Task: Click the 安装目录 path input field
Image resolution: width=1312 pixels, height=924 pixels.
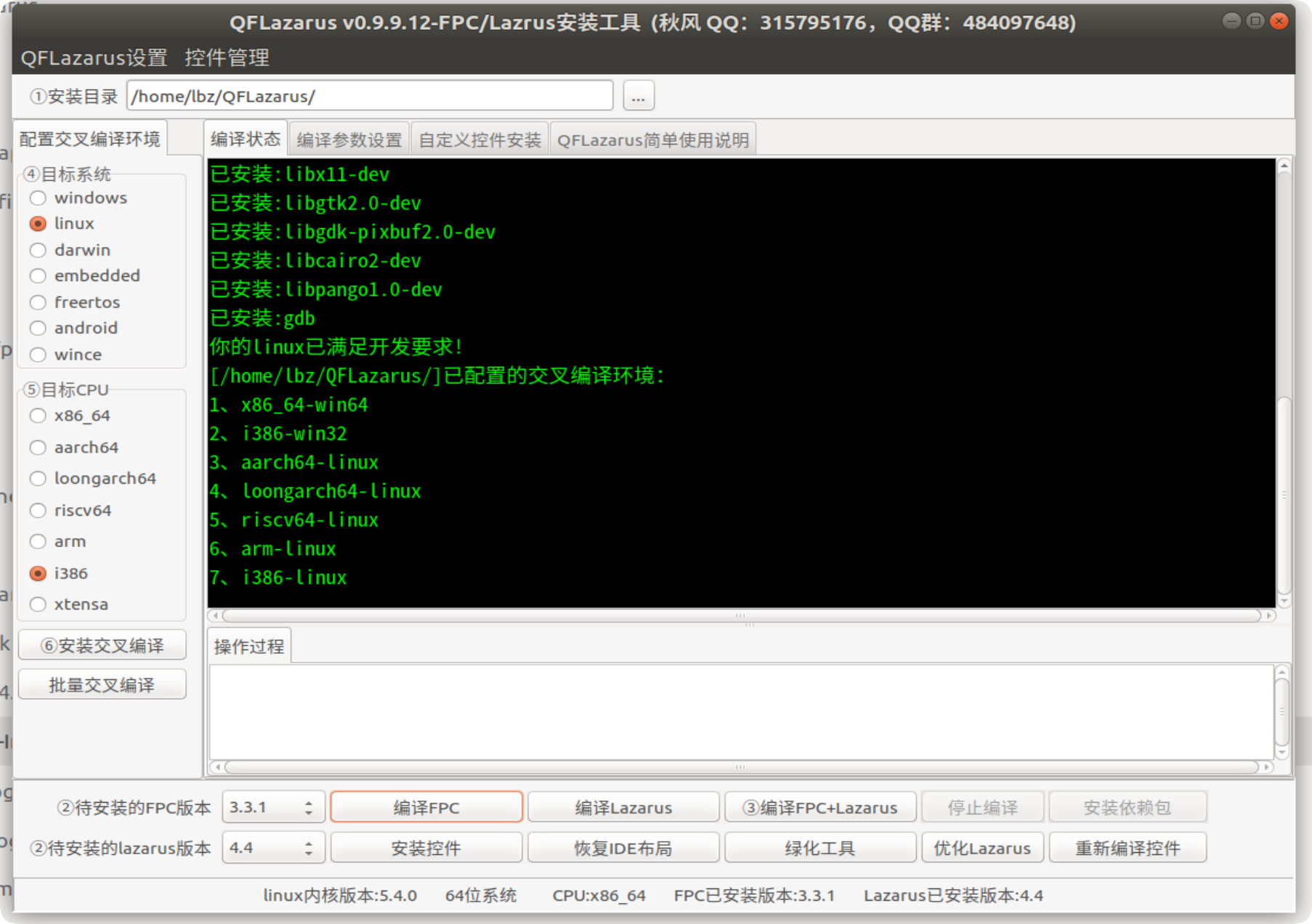Action: tap(370, 95)
